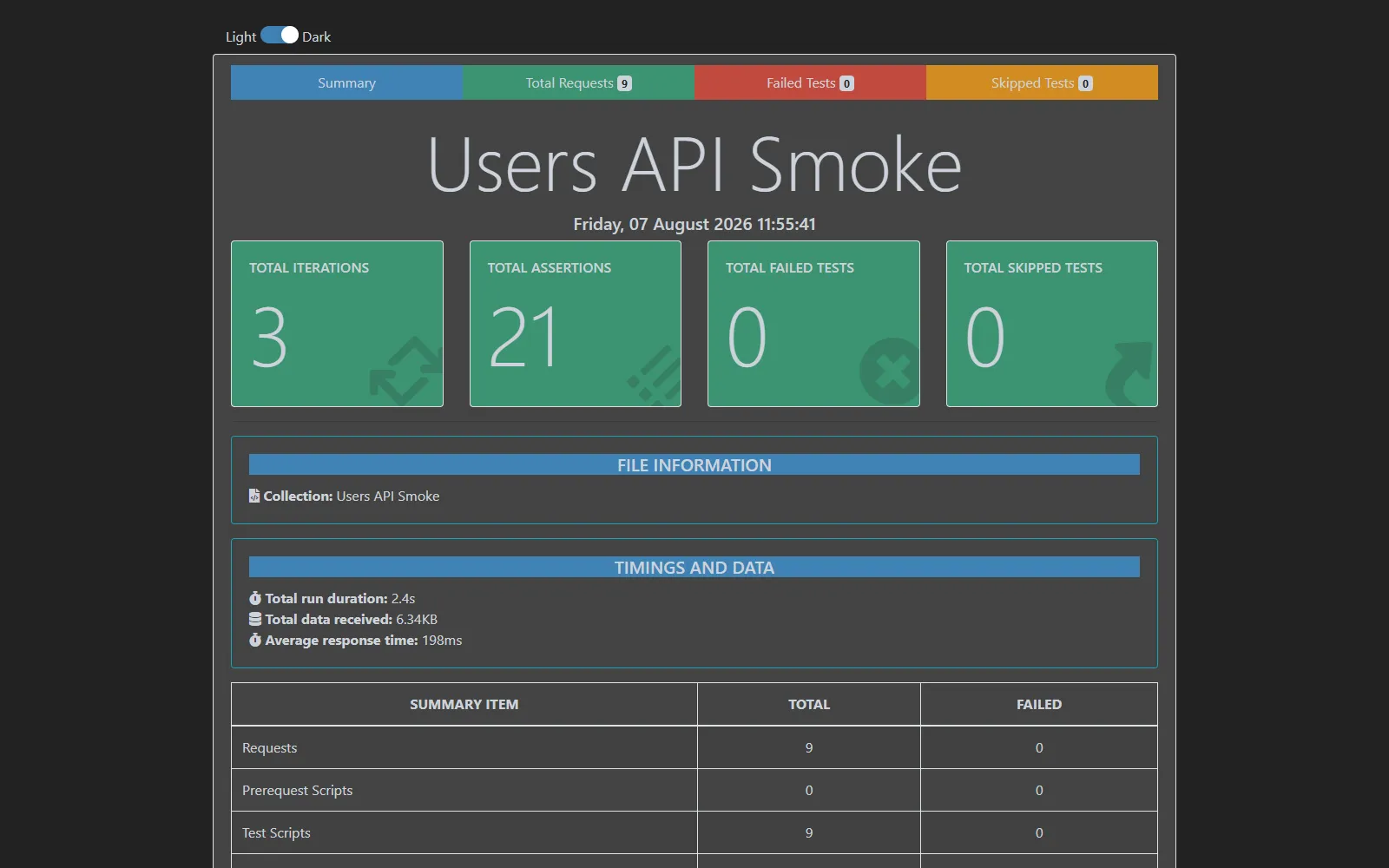Image resolution: width=1389 pixels, height=868 pixels.
Task: Click the 'SUMMARY ITEM' column header
Action: point(464,704)
